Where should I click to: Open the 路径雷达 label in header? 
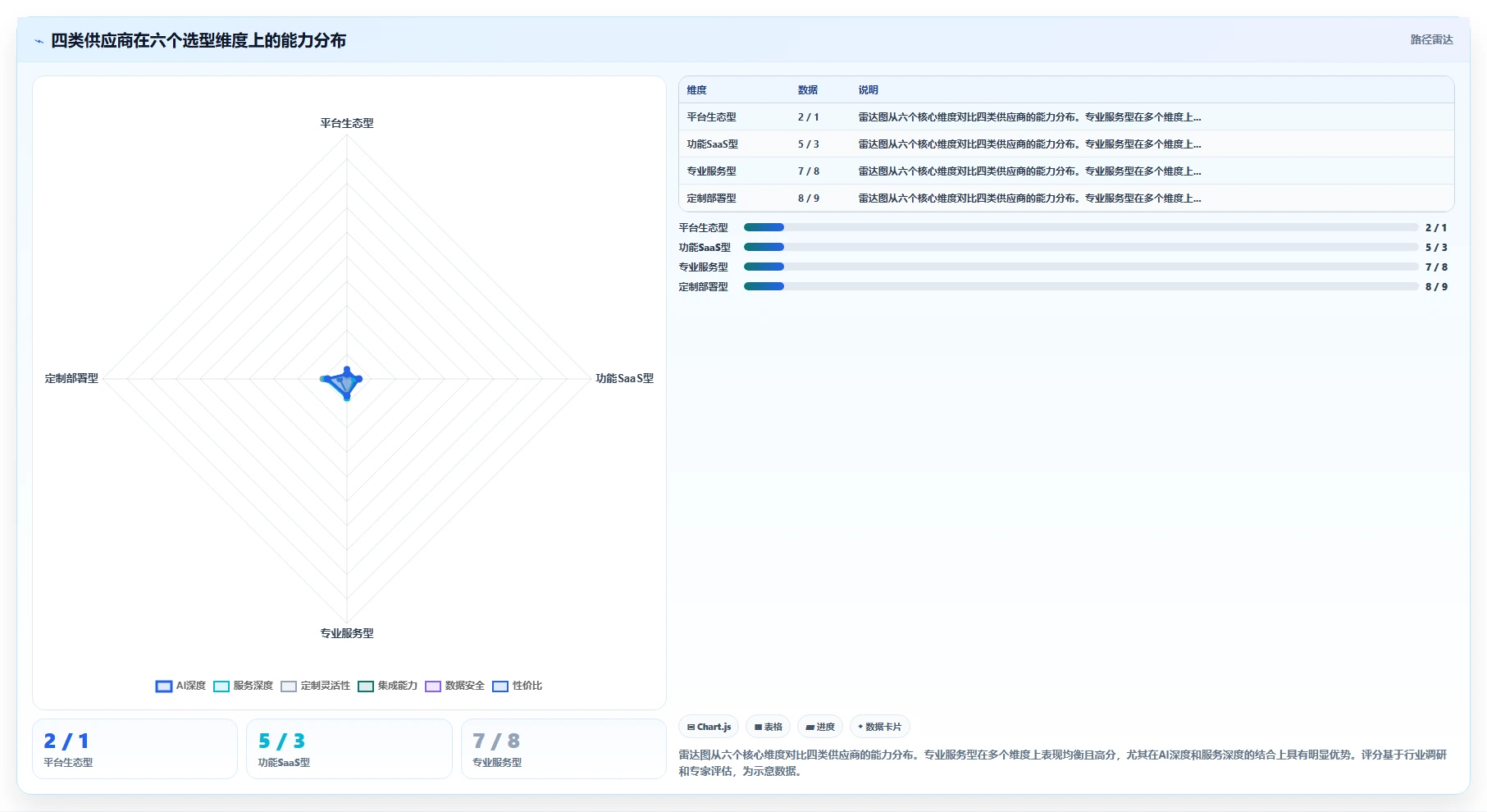[x=1431, y=39]
